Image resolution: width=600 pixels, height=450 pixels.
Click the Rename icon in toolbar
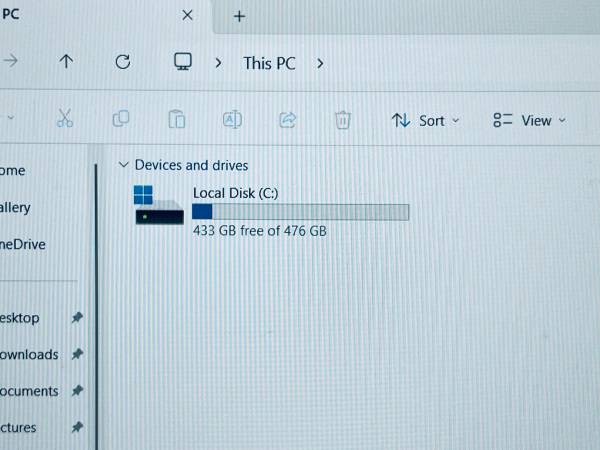click(232, 119)
